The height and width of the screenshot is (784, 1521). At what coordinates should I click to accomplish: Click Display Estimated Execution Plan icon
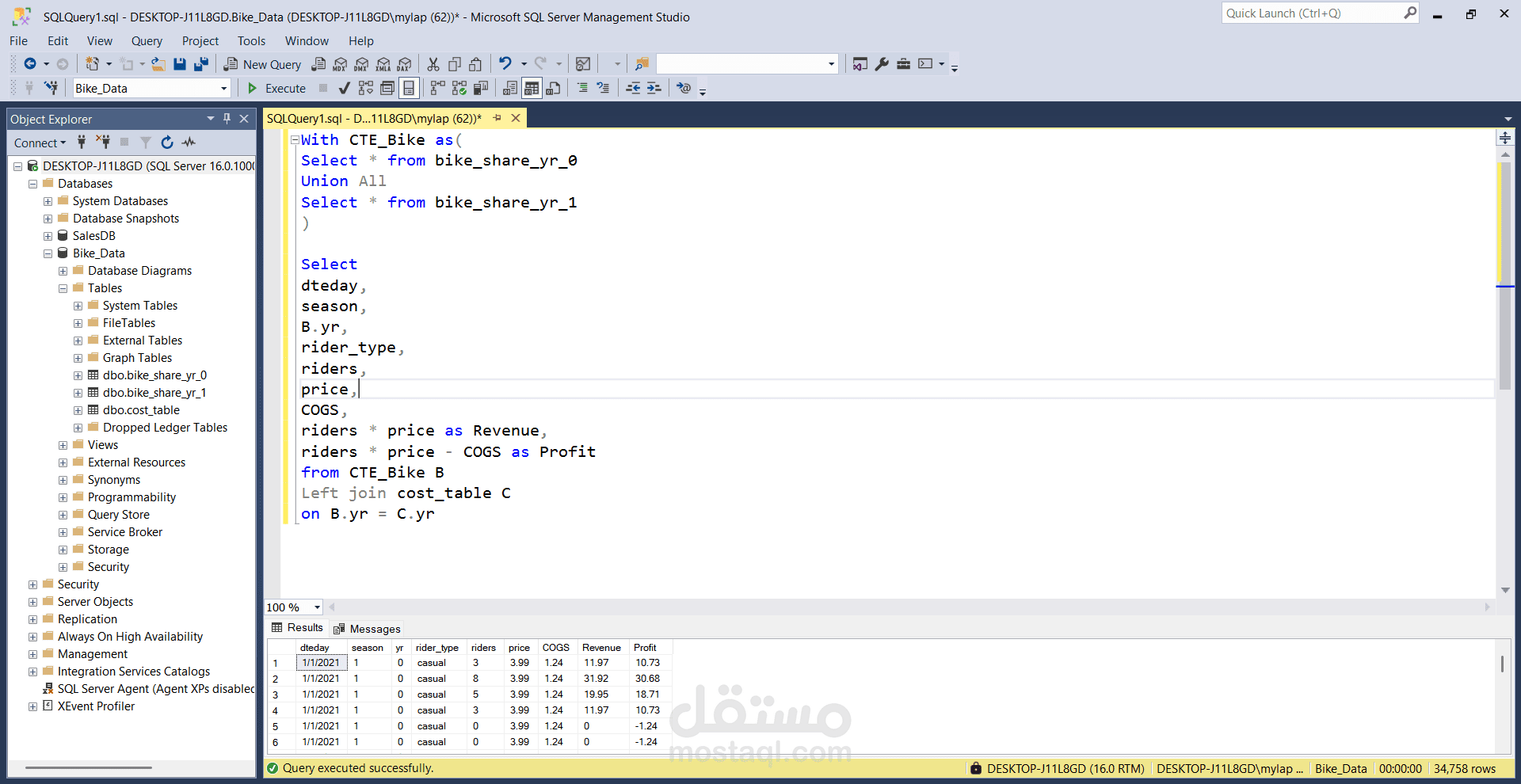pyautogui.click(x=365, y=88)
